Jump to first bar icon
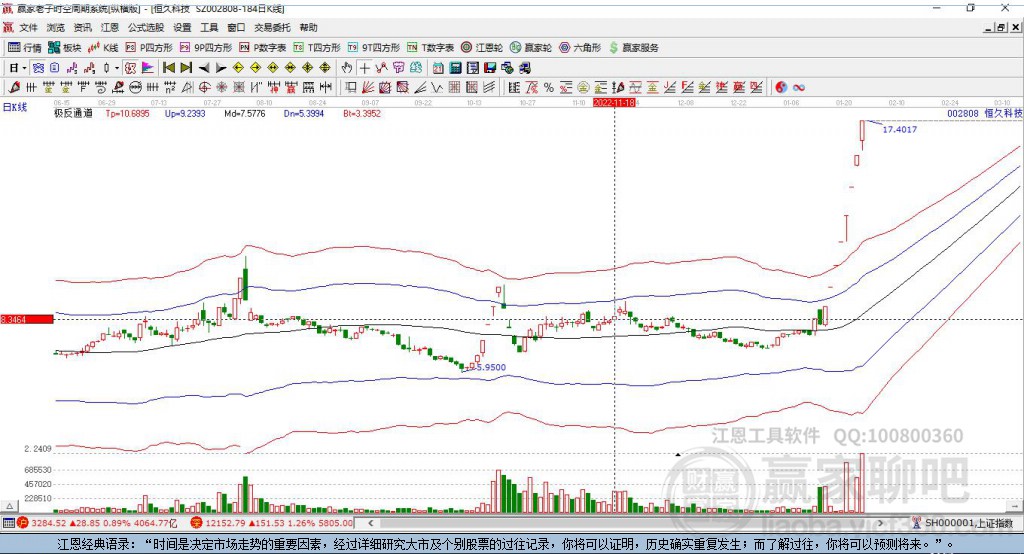This screenshot has height=554, width=1024. pos(169,68)
